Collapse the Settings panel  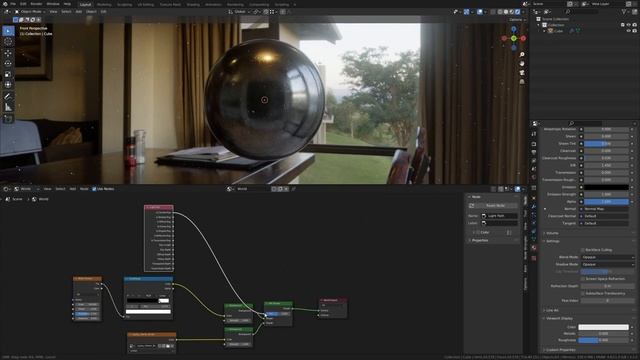553,241
